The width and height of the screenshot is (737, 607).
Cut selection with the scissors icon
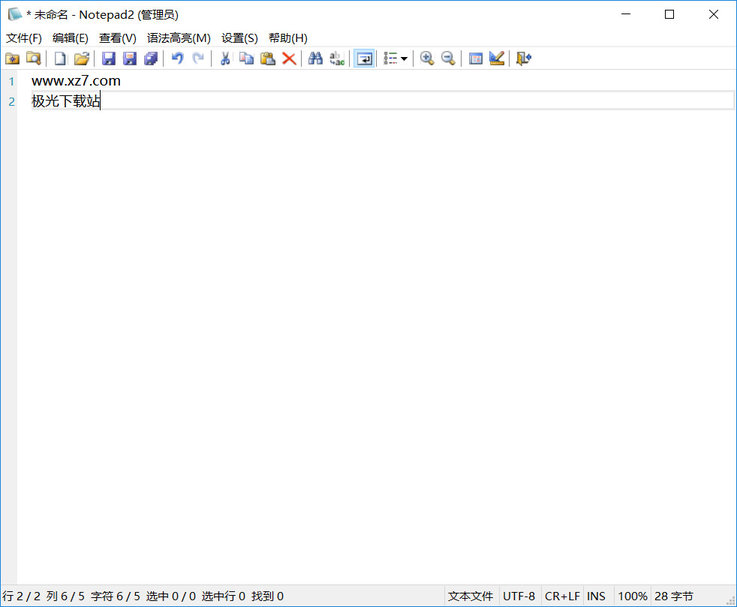[225, 59]
